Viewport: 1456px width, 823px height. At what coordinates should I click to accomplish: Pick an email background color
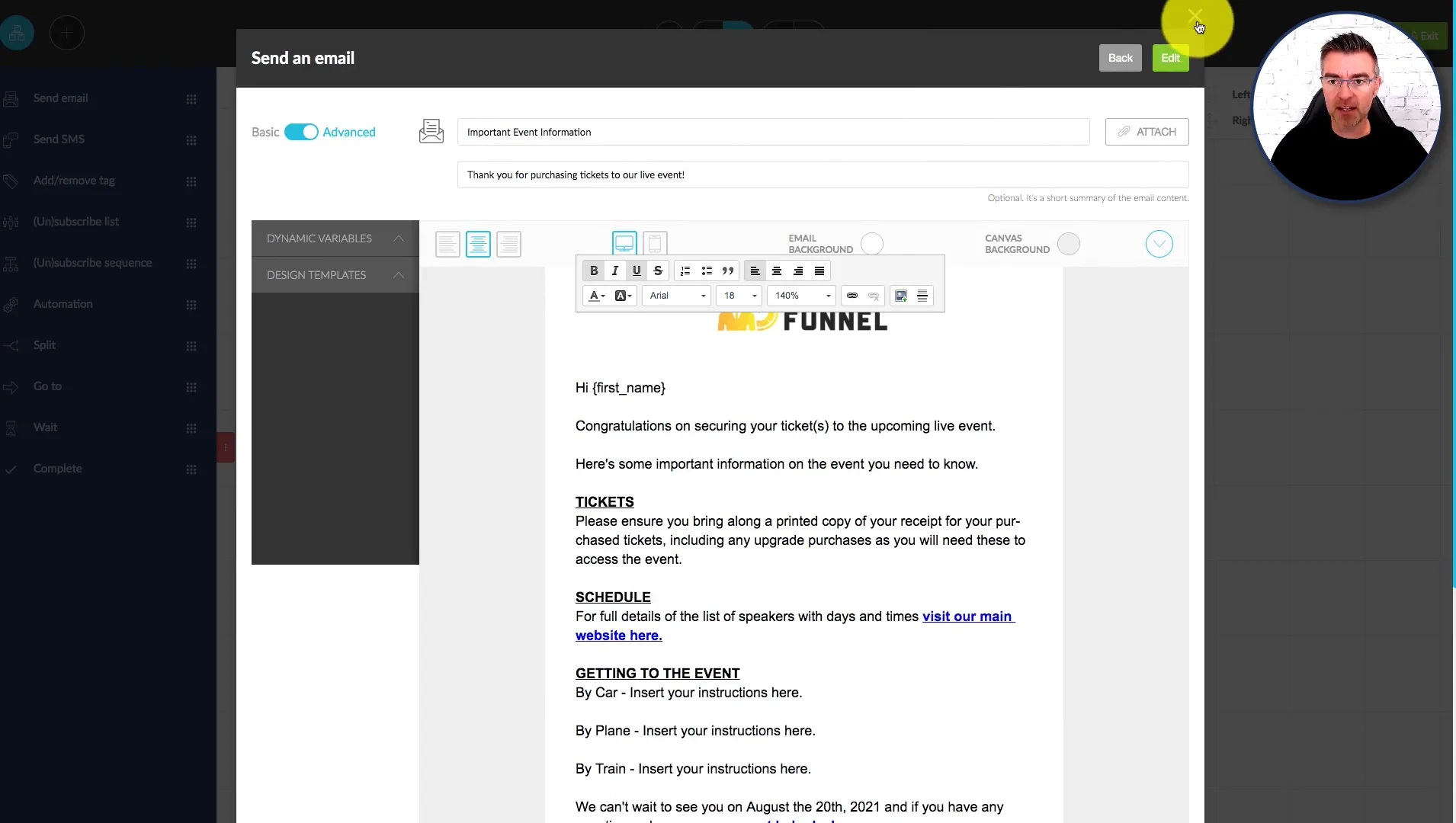873,242
